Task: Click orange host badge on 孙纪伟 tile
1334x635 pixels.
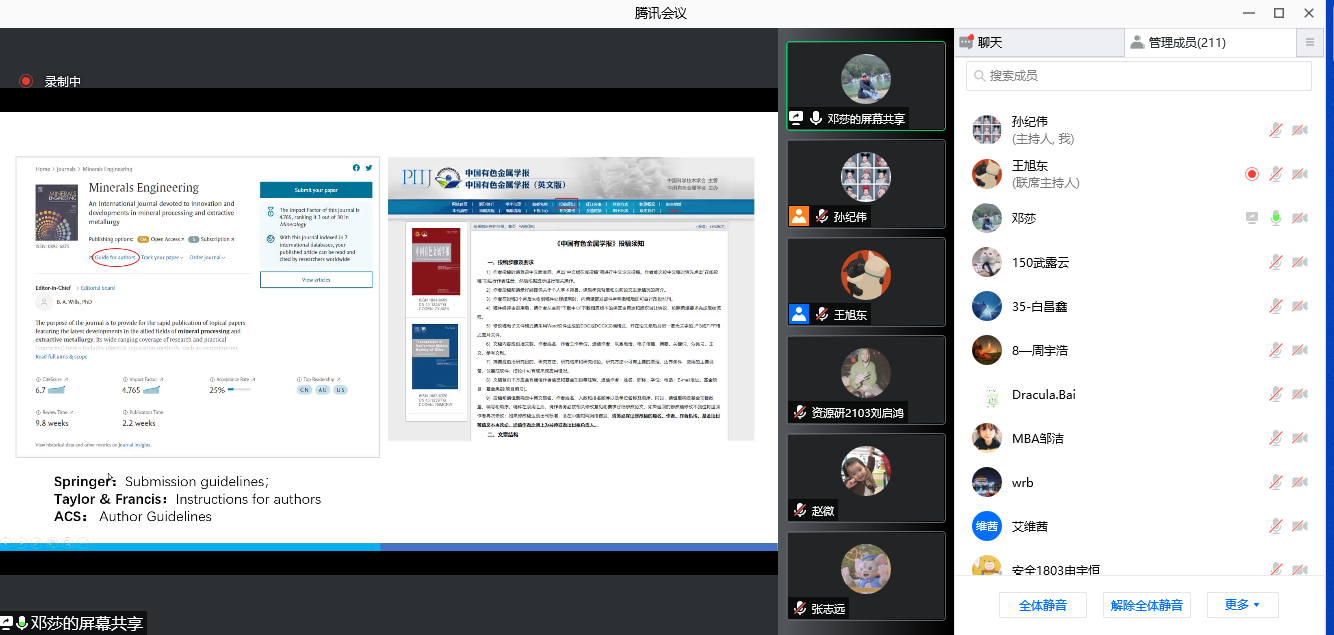Action: pyautogui.click(x=799, y=216)
